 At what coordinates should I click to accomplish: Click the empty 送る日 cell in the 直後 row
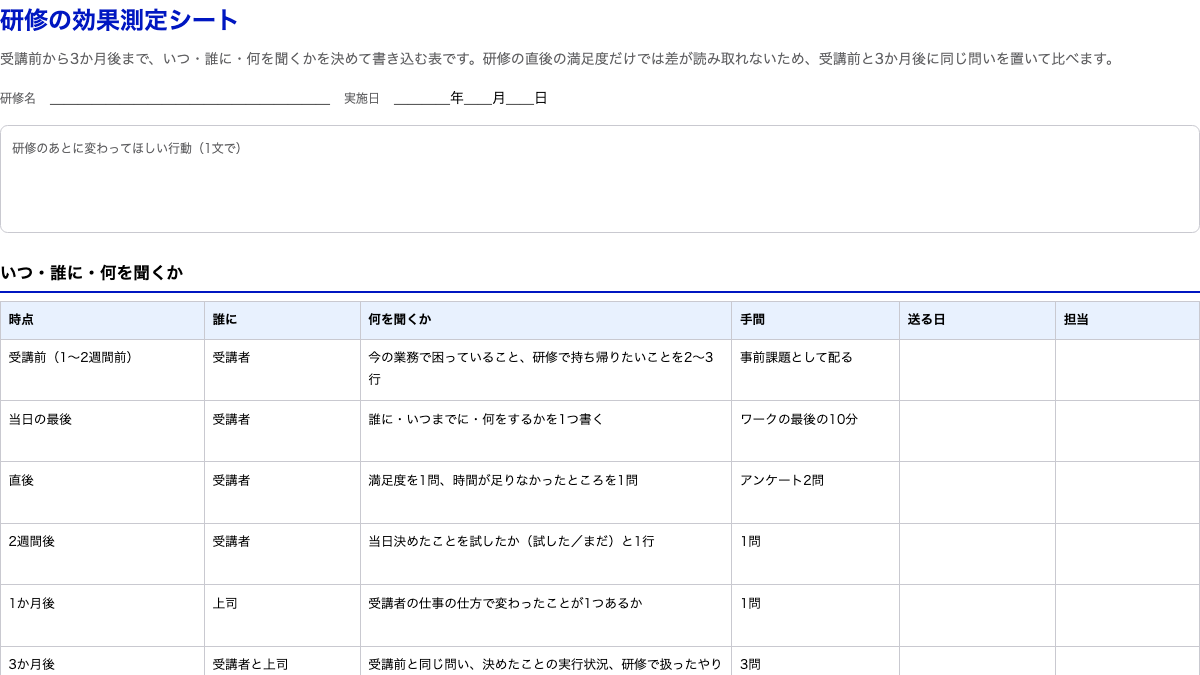pyautogui.click(x=978, y=493)
